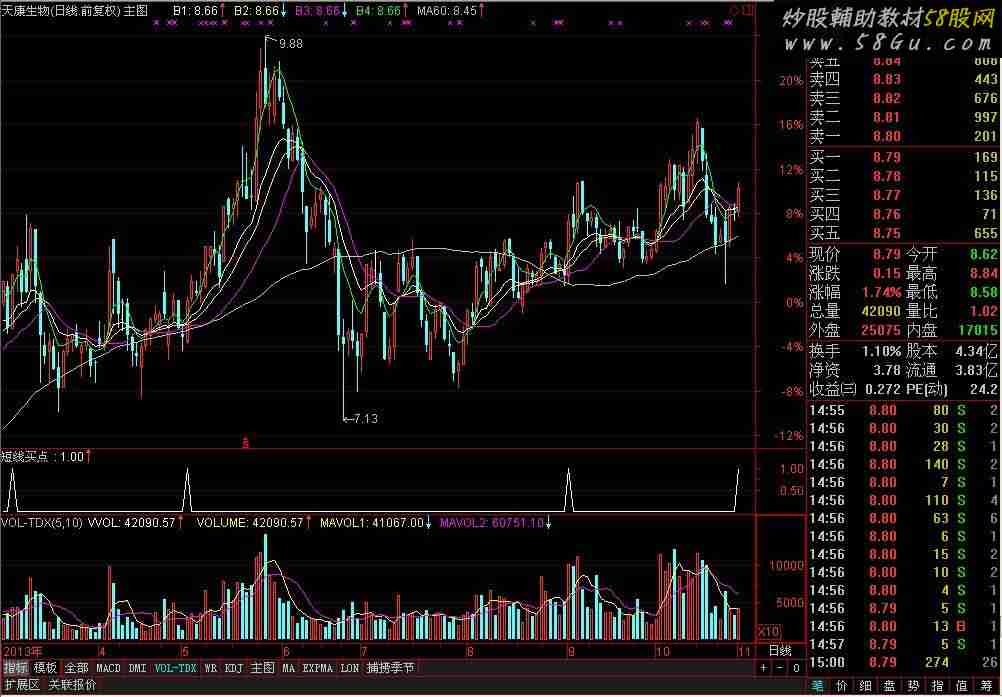
Task: Click the red marker below the chart
Action: [245, 441]
